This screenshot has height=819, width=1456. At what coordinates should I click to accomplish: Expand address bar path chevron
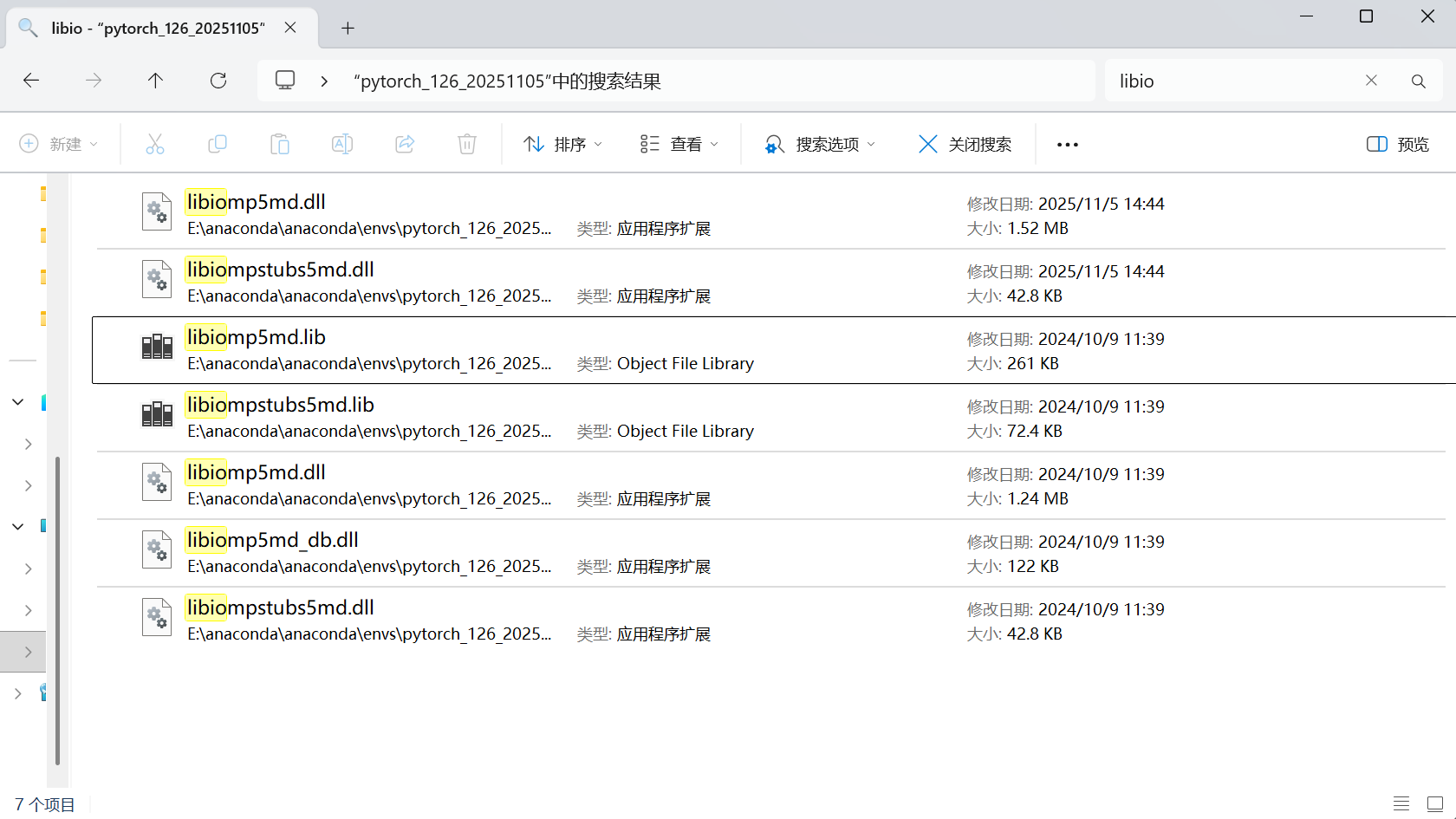pos(324,81)
